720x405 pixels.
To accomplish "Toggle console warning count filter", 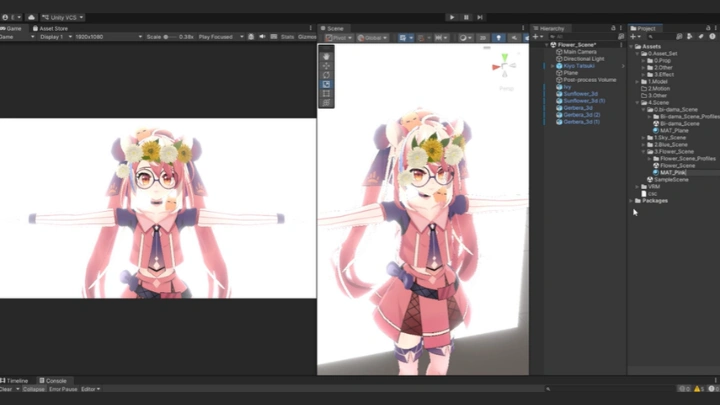I will point(698,389).
